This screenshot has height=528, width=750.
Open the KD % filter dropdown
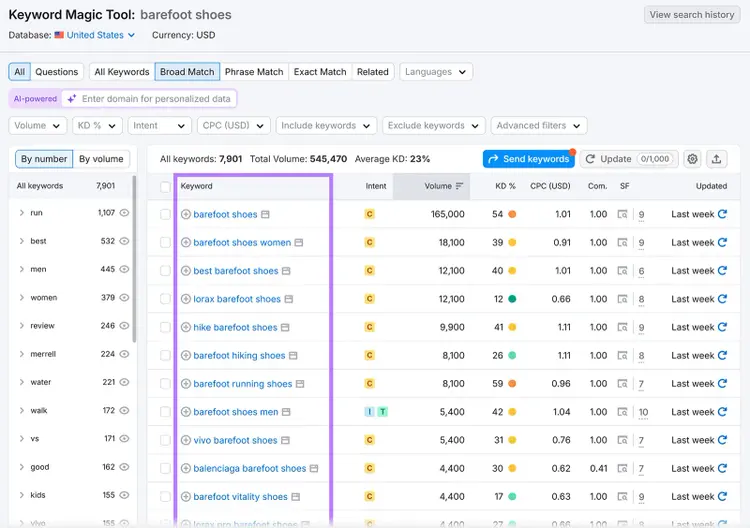pyautogui.click(x=97, y=125)
